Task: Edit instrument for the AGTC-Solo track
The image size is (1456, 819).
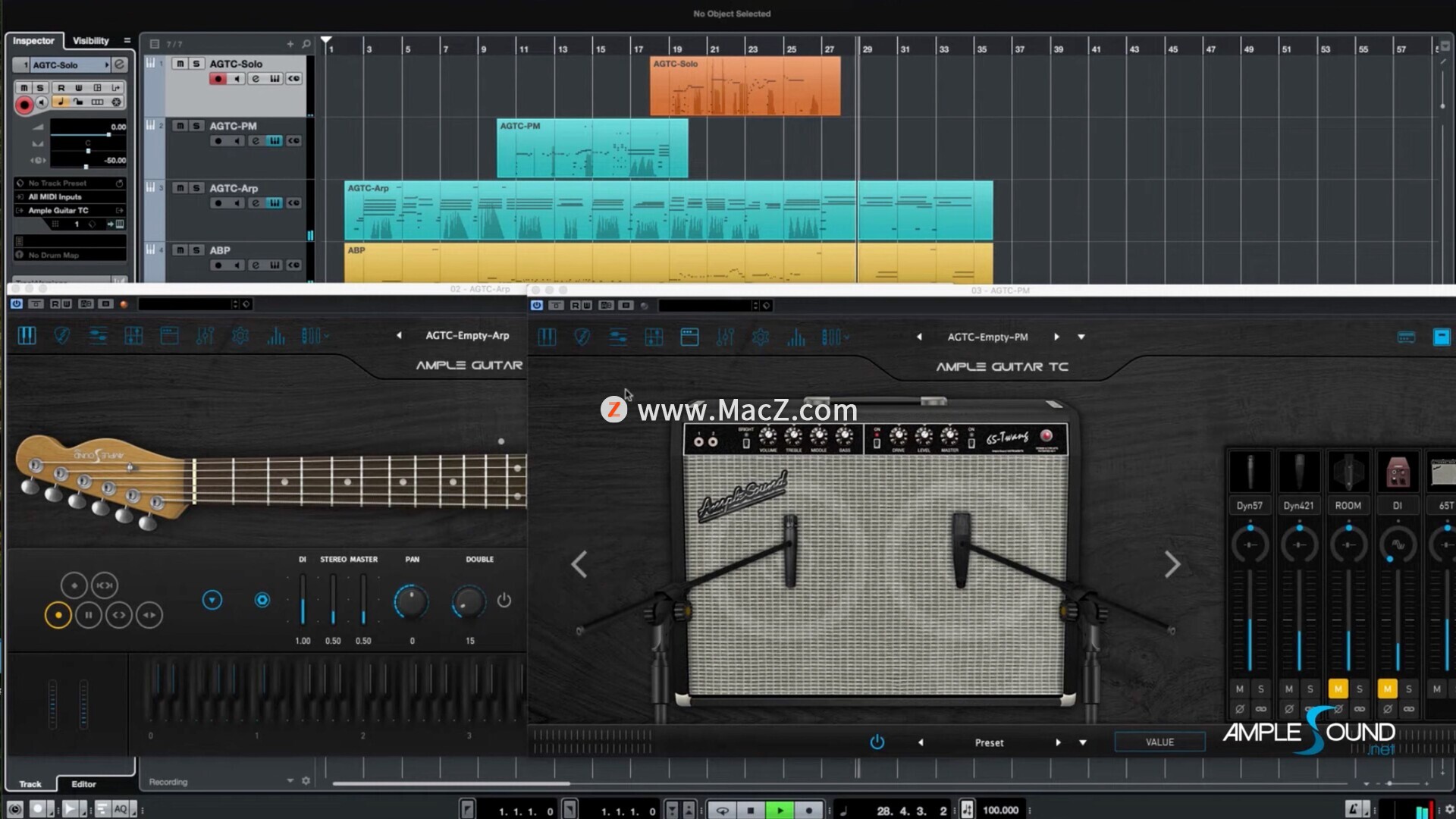Action: 275,79
